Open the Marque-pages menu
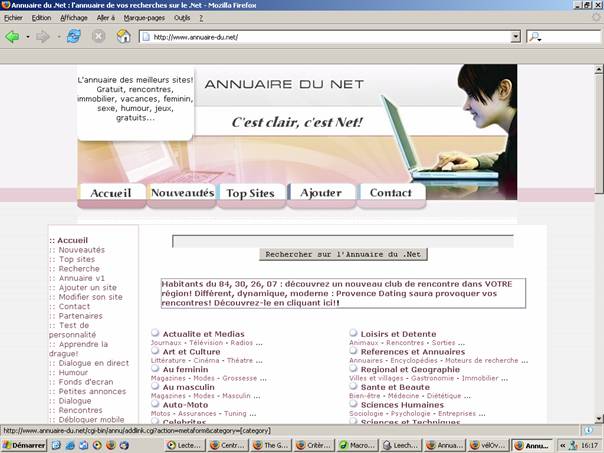Image resolution: width=604 pixels, height=453 pixels. tap(144, 18)
